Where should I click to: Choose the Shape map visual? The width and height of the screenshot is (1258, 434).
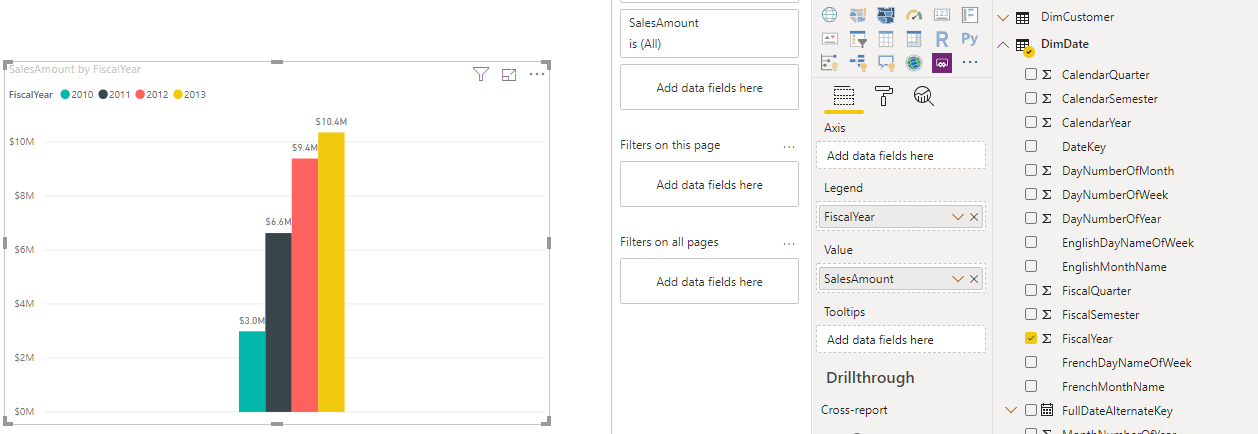point(885,15)
